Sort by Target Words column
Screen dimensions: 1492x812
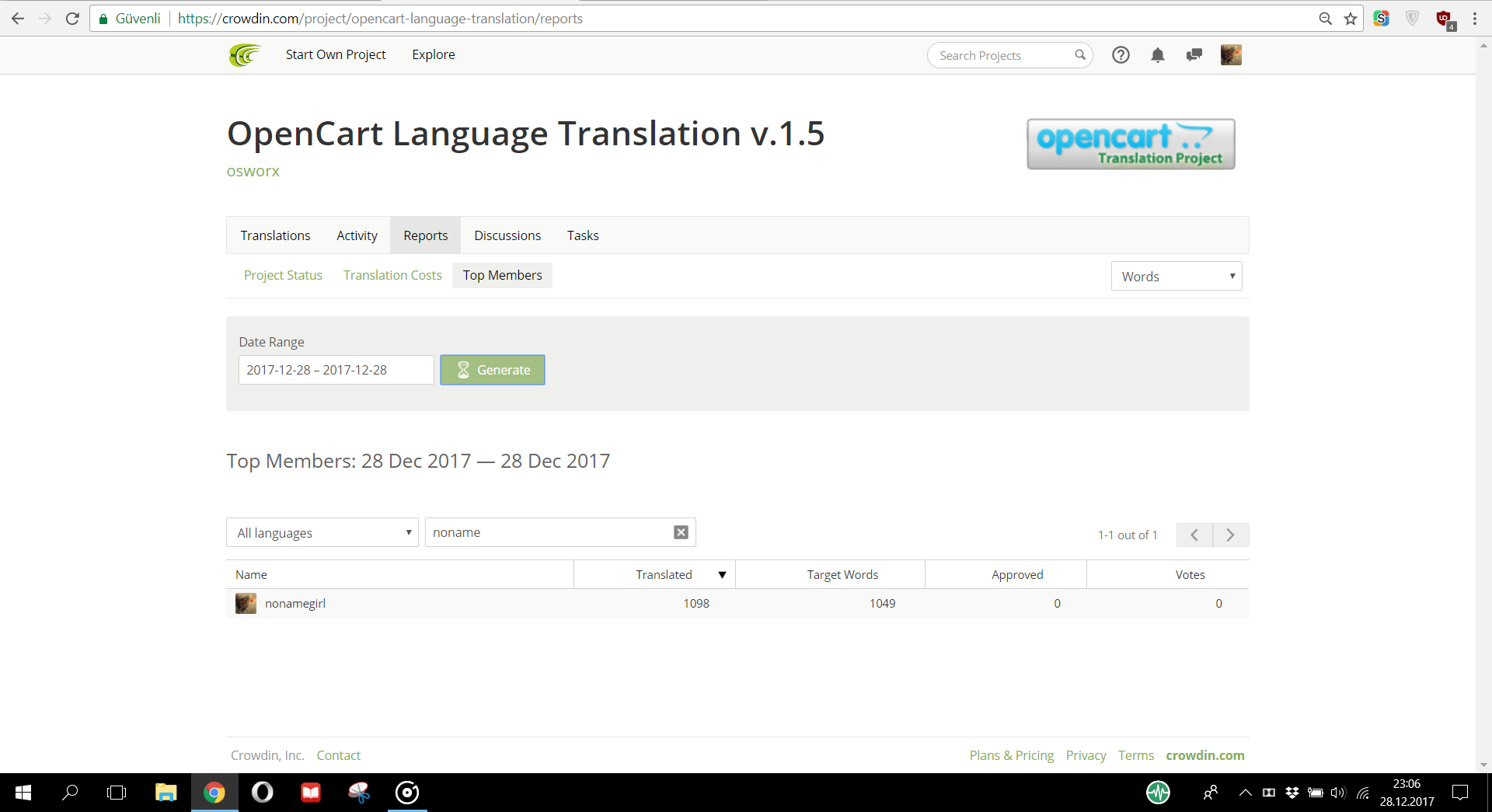click(842, 574)
